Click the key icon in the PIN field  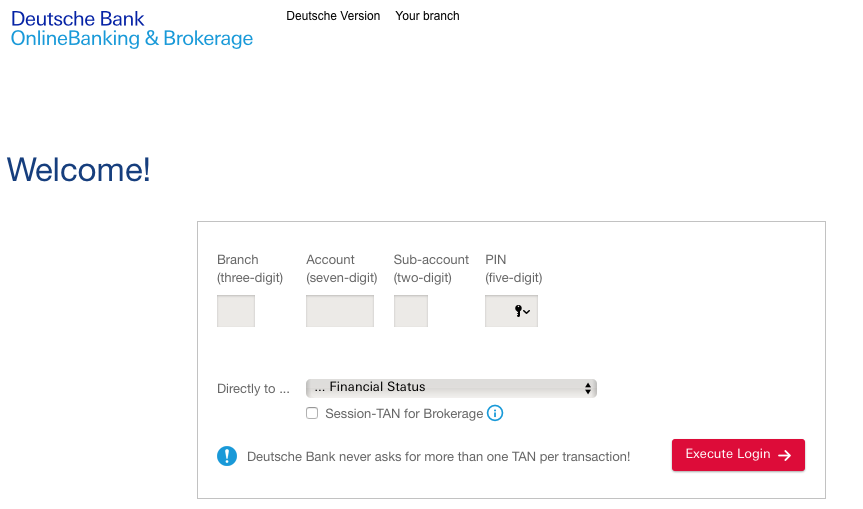pos(518,311)
